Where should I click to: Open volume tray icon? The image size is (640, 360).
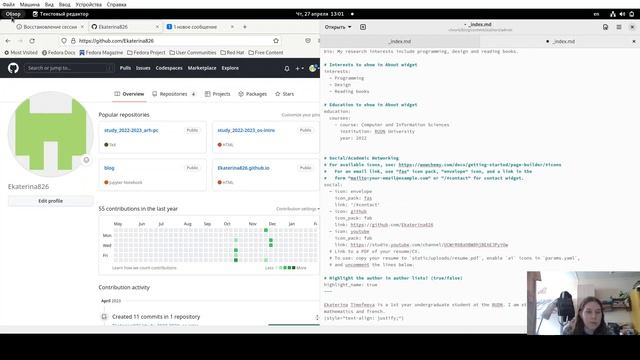[x=622, y=14]
